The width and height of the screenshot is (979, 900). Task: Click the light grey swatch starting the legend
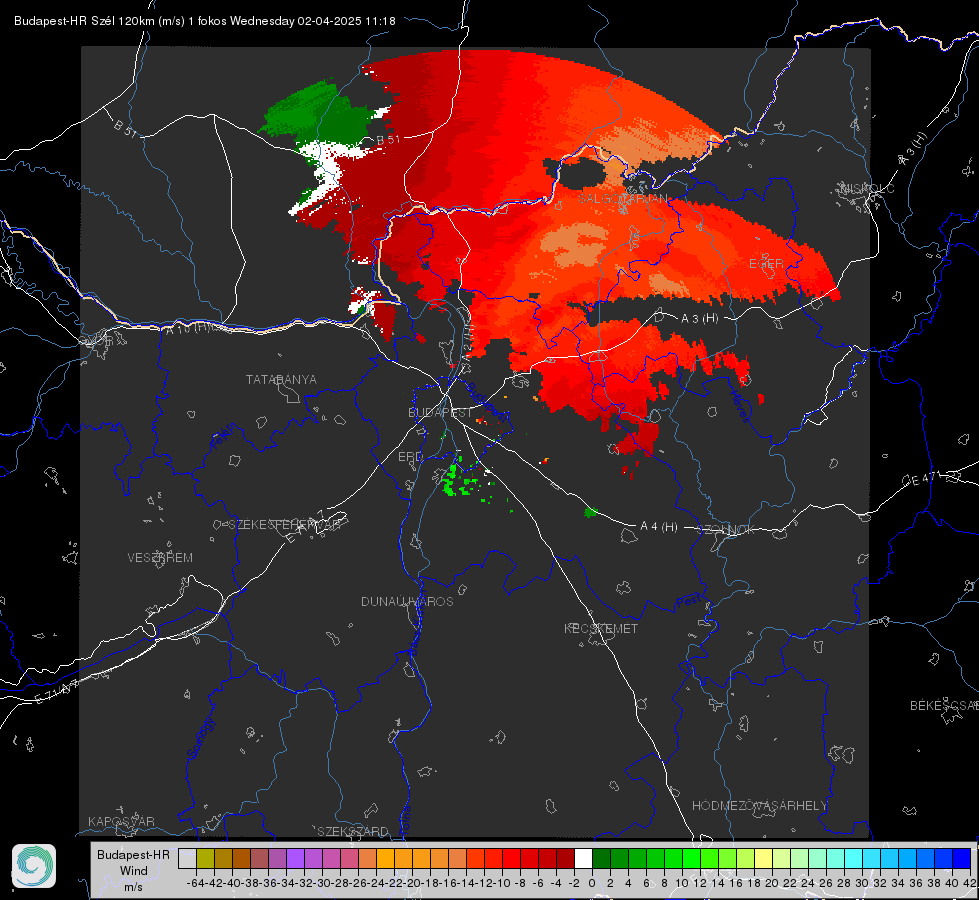tap(187, 858)
